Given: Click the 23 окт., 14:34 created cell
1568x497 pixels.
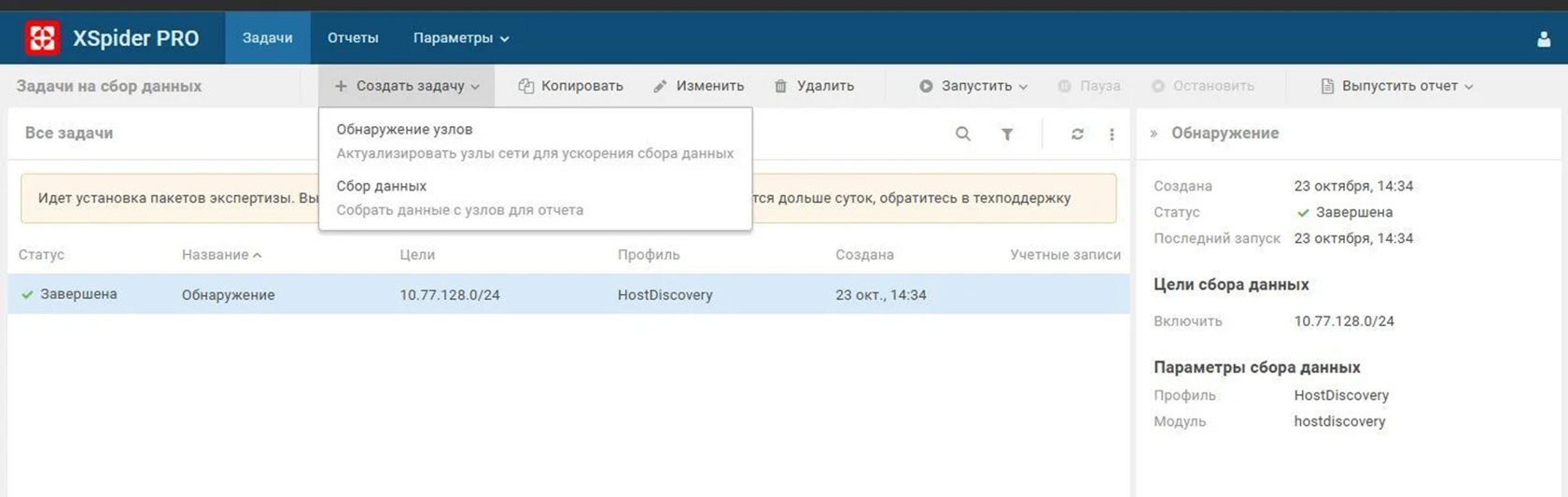Looking at the screenshot, I should [x=881, y=295].
